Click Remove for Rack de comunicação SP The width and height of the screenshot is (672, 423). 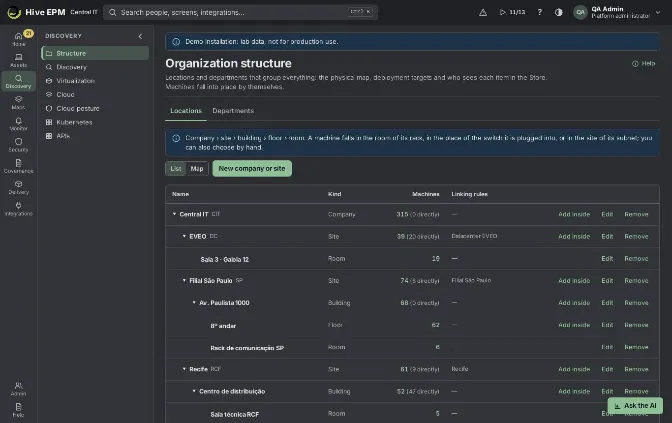click(636, 347)
